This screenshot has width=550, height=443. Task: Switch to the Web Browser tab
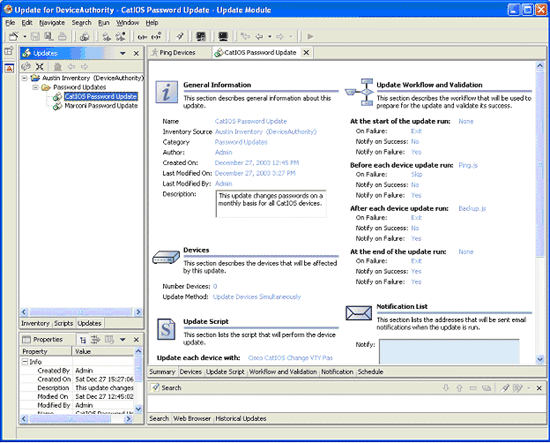coord(192,418)
